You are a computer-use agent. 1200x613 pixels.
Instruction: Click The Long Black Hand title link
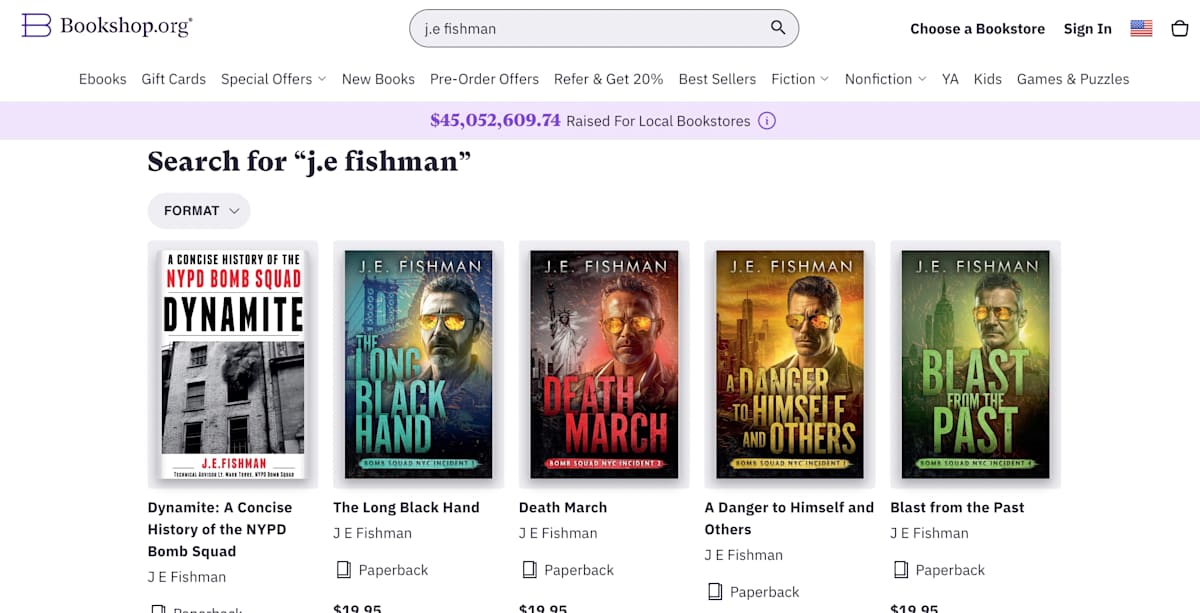tap(406, 507)
